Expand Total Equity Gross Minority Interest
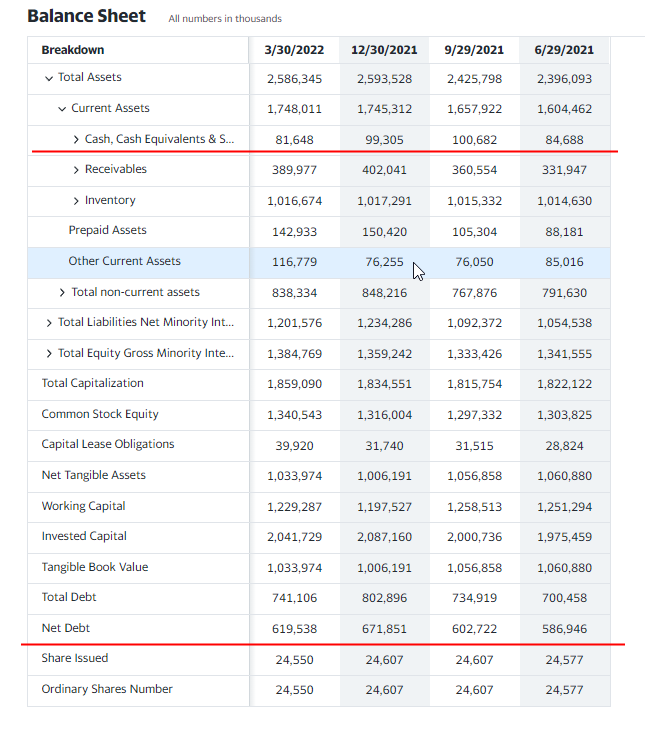Image resolution: width=645 pixels, height=731 pixels. (49, 353)
